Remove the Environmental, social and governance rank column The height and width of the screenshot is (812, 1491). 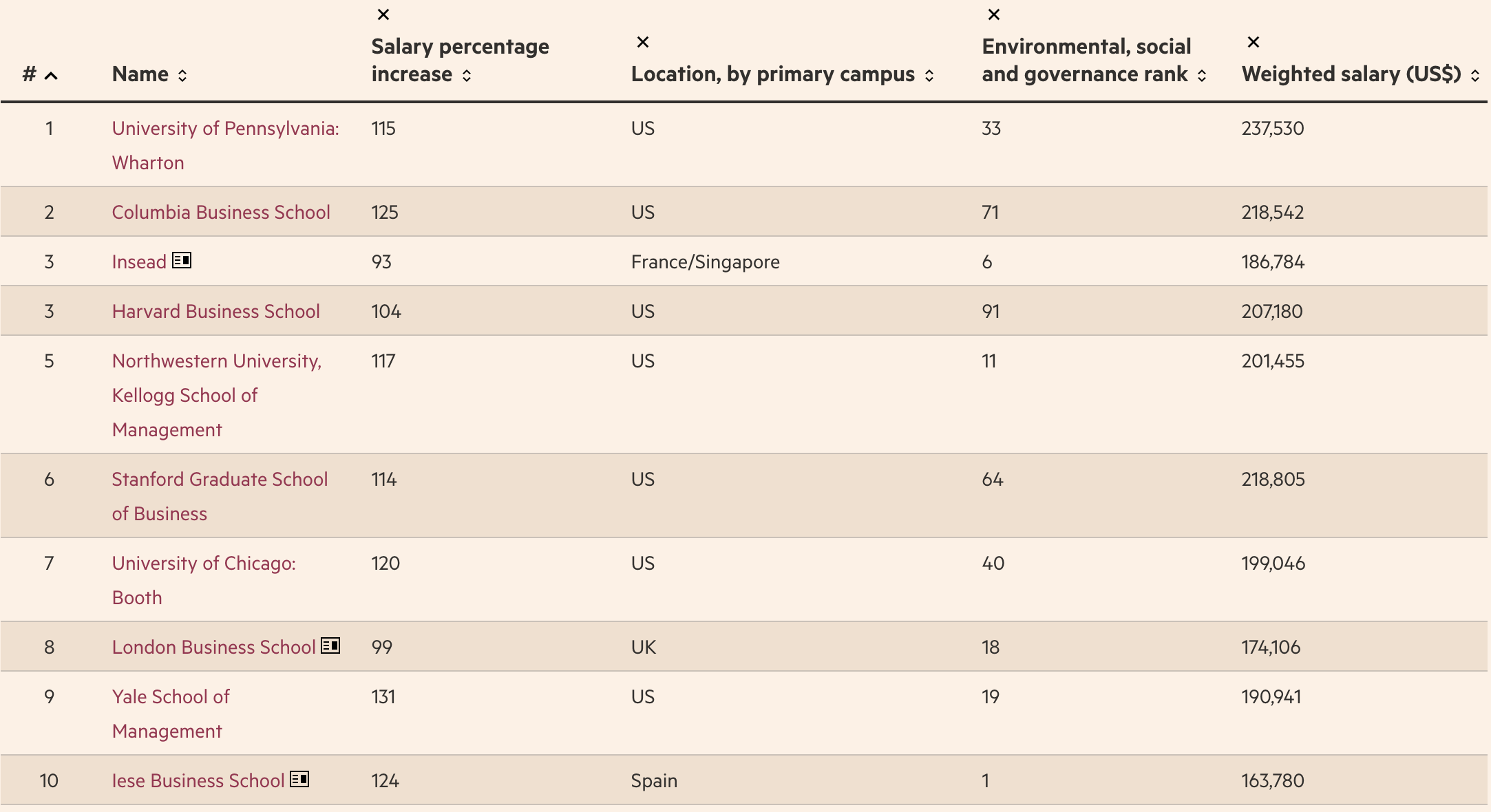994,14
